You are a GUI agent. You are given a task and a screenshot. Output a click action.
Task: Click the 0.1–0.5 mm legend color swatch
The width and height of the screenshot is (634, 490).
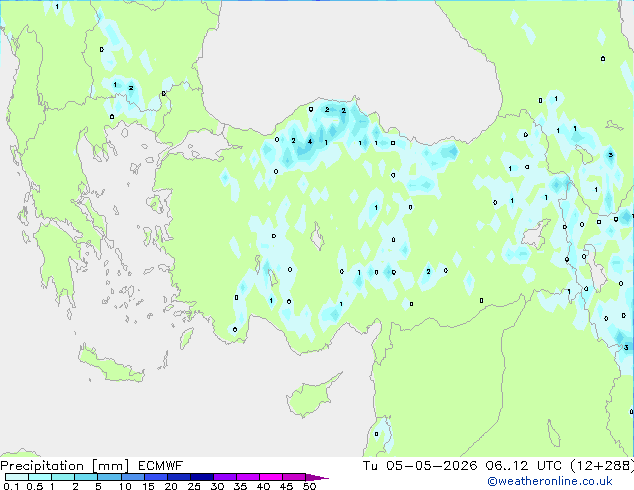pos(17,477)
